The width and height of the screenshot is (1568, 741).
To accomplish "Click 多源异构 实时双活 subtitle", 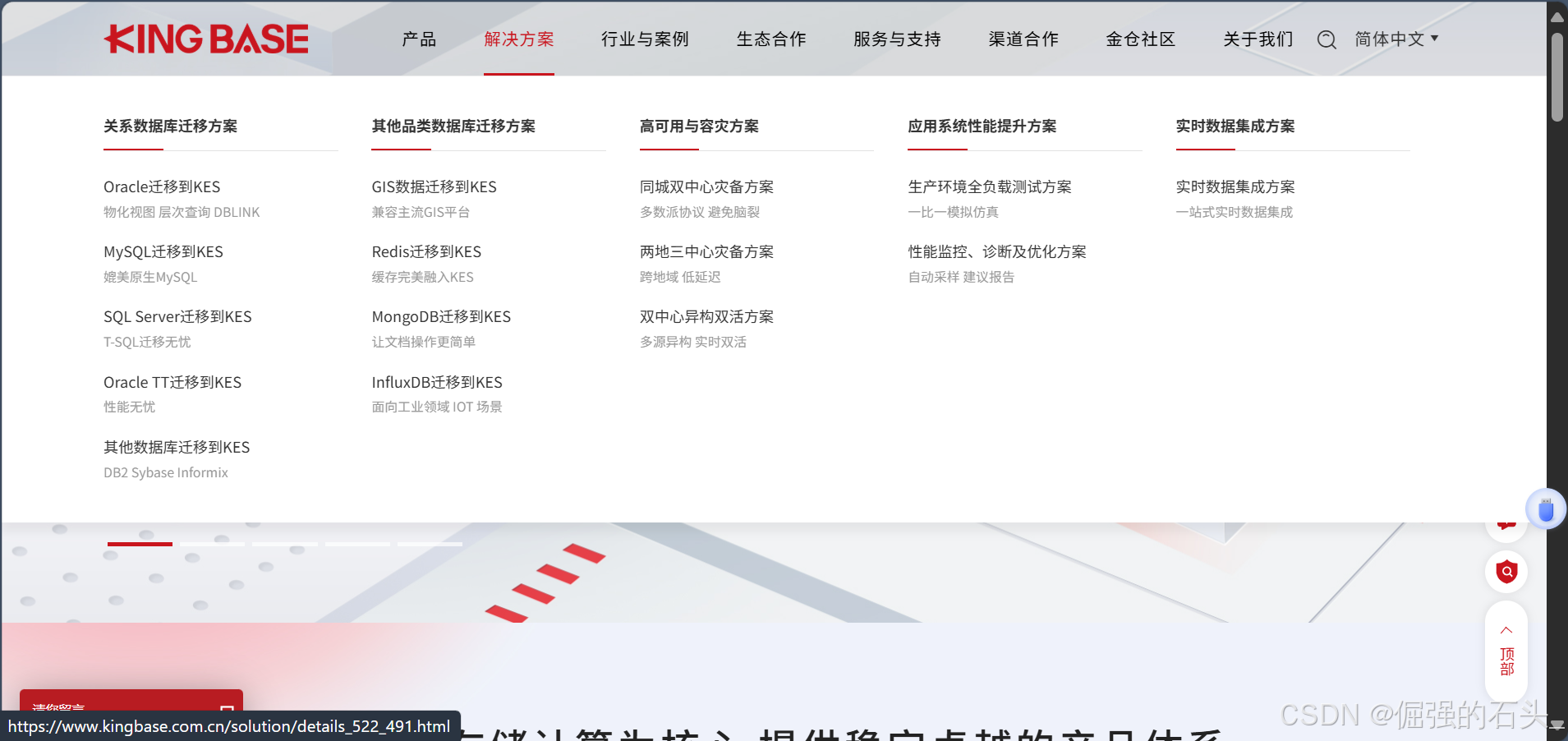I will [x=693, y=342].
